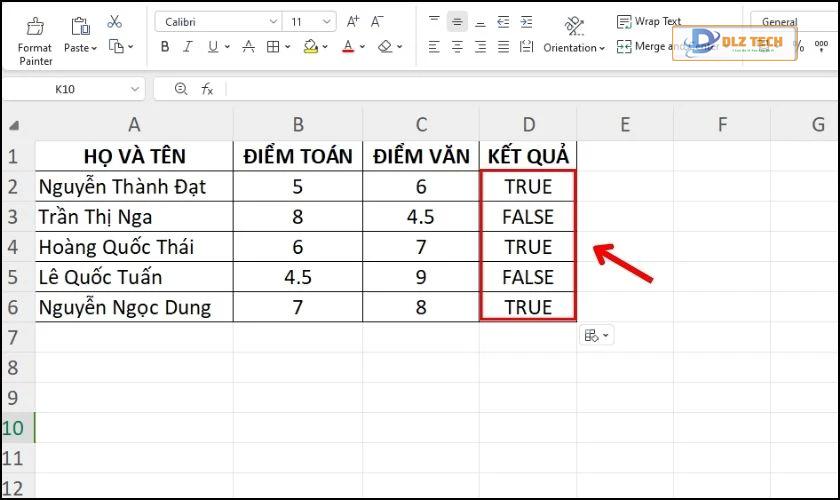Expand Clear options arrow
Screen dimensions: 840x500
pos(400,47)
